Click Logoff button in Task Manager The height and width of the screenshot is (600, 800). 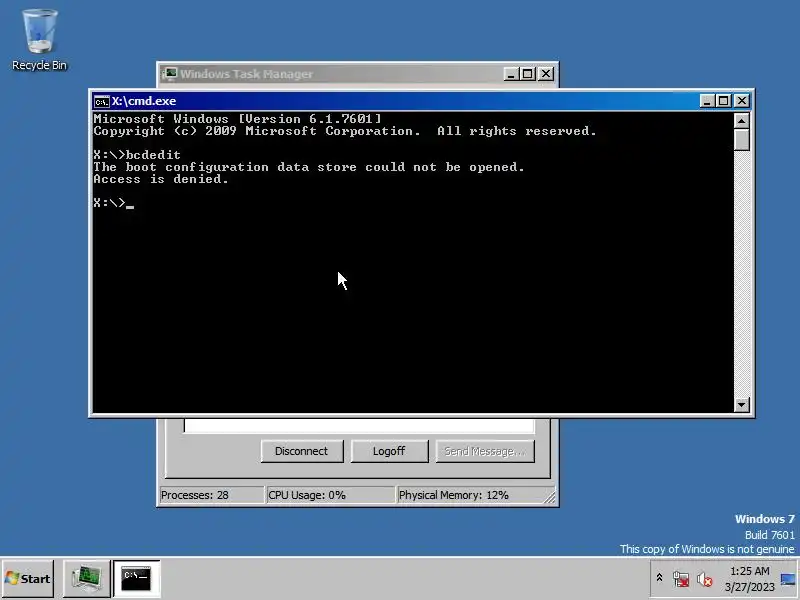coord(389,451)
